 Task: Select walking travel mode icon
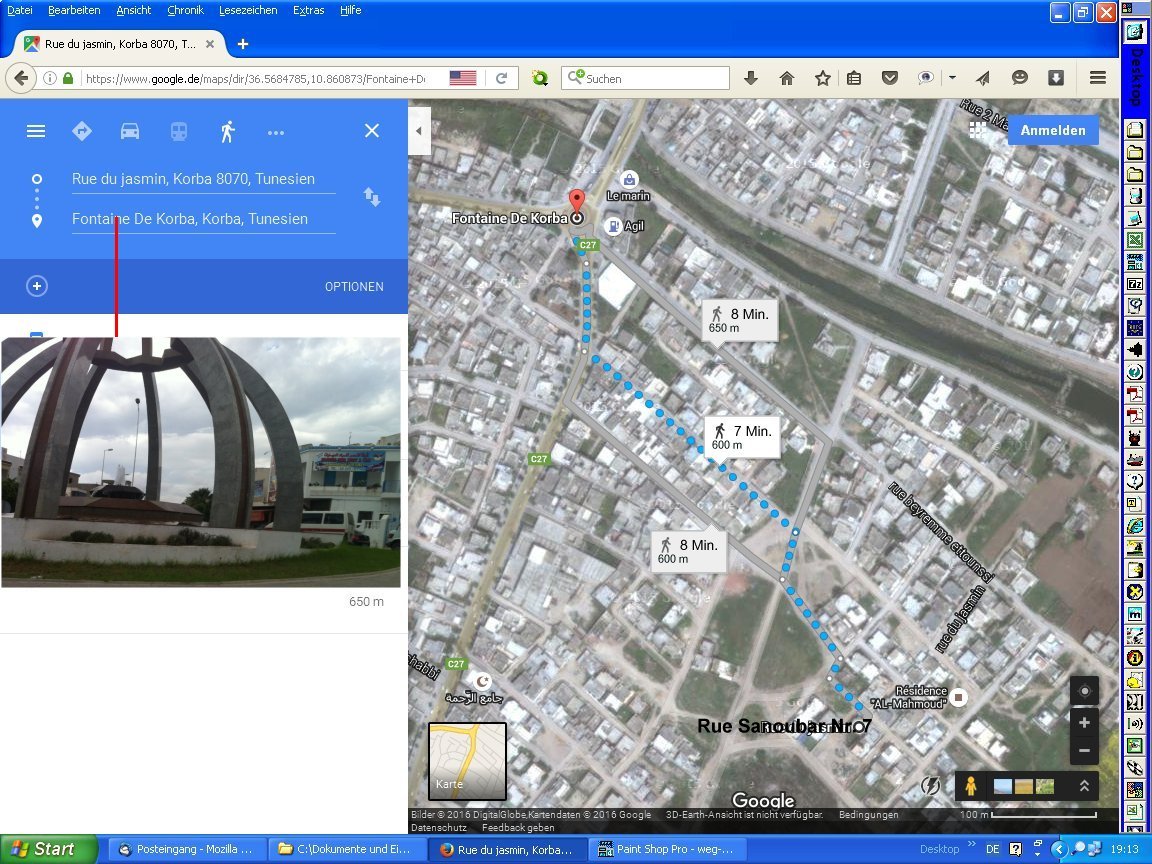[228, 131]
